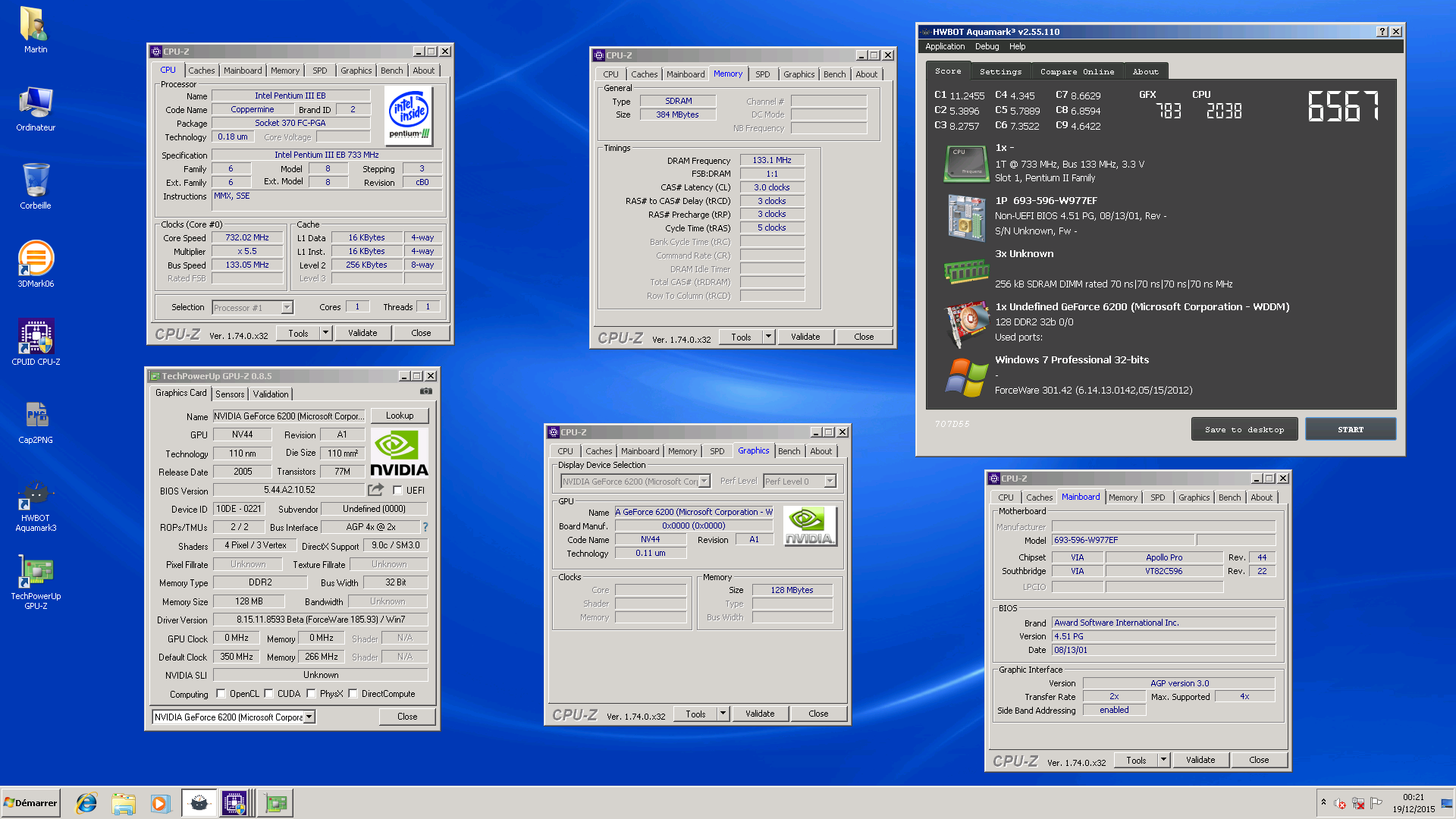Toggle the CUDA checkbox
The image size is (1456, 819).
pyautogui.click(x=268, y=693)
